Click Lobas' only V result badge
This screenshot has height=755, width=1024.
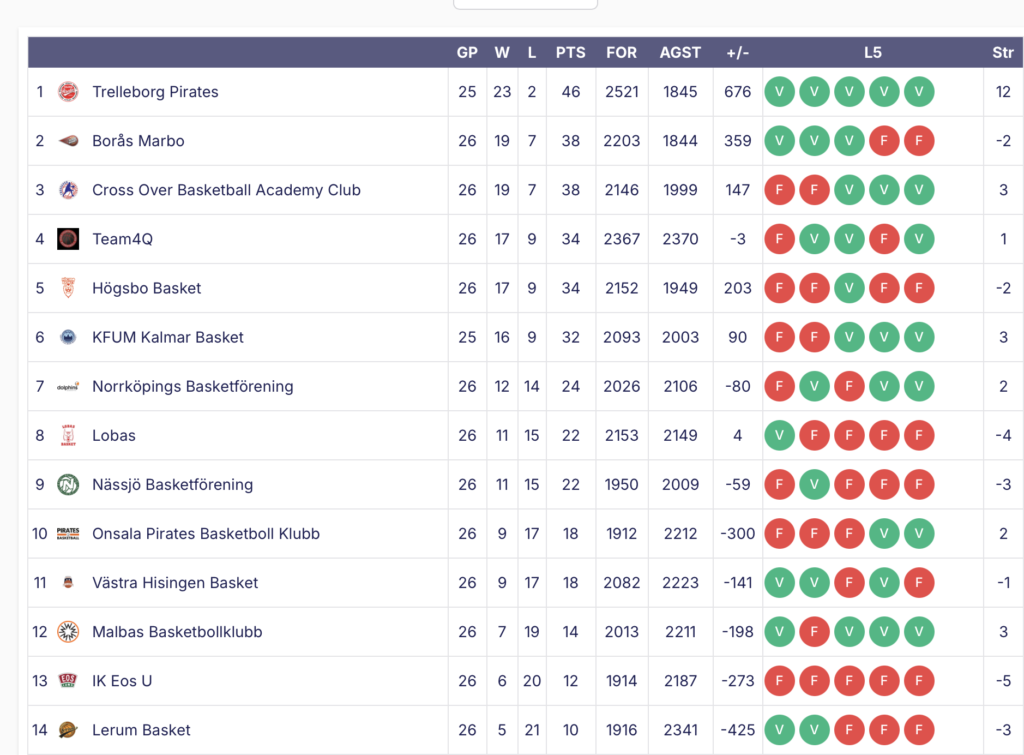779,436
